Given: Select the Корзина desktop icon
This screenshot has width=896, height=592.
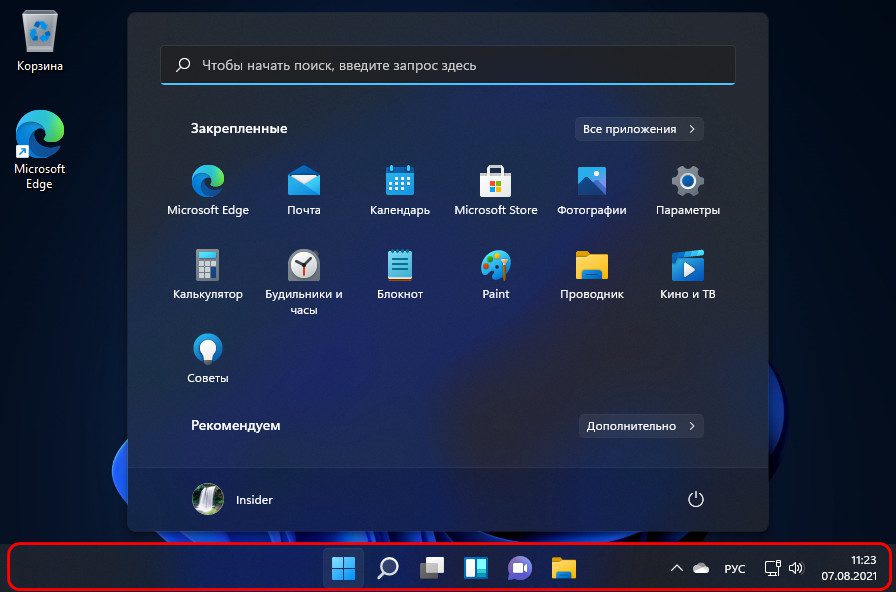Looking at the screenshot, I should [x=39, y=41].
